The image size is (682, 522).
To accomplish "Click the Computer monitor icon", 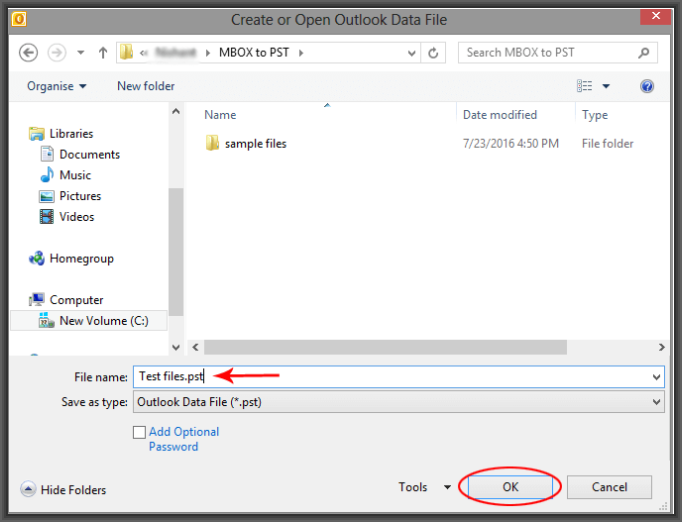I will (x=37, y=299).
